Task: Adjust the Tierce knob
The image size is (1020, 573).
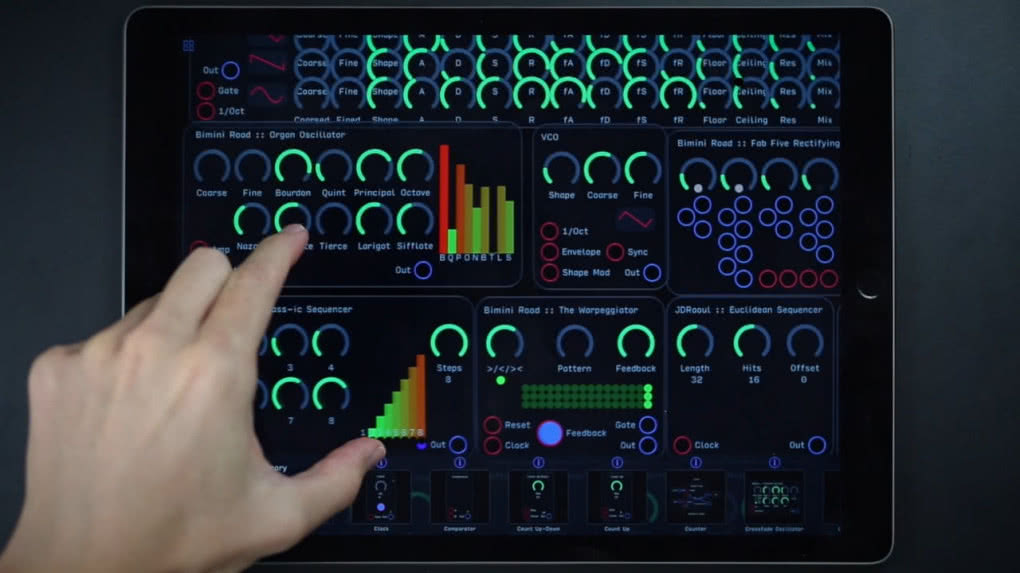Action: [x=334, y=221]
